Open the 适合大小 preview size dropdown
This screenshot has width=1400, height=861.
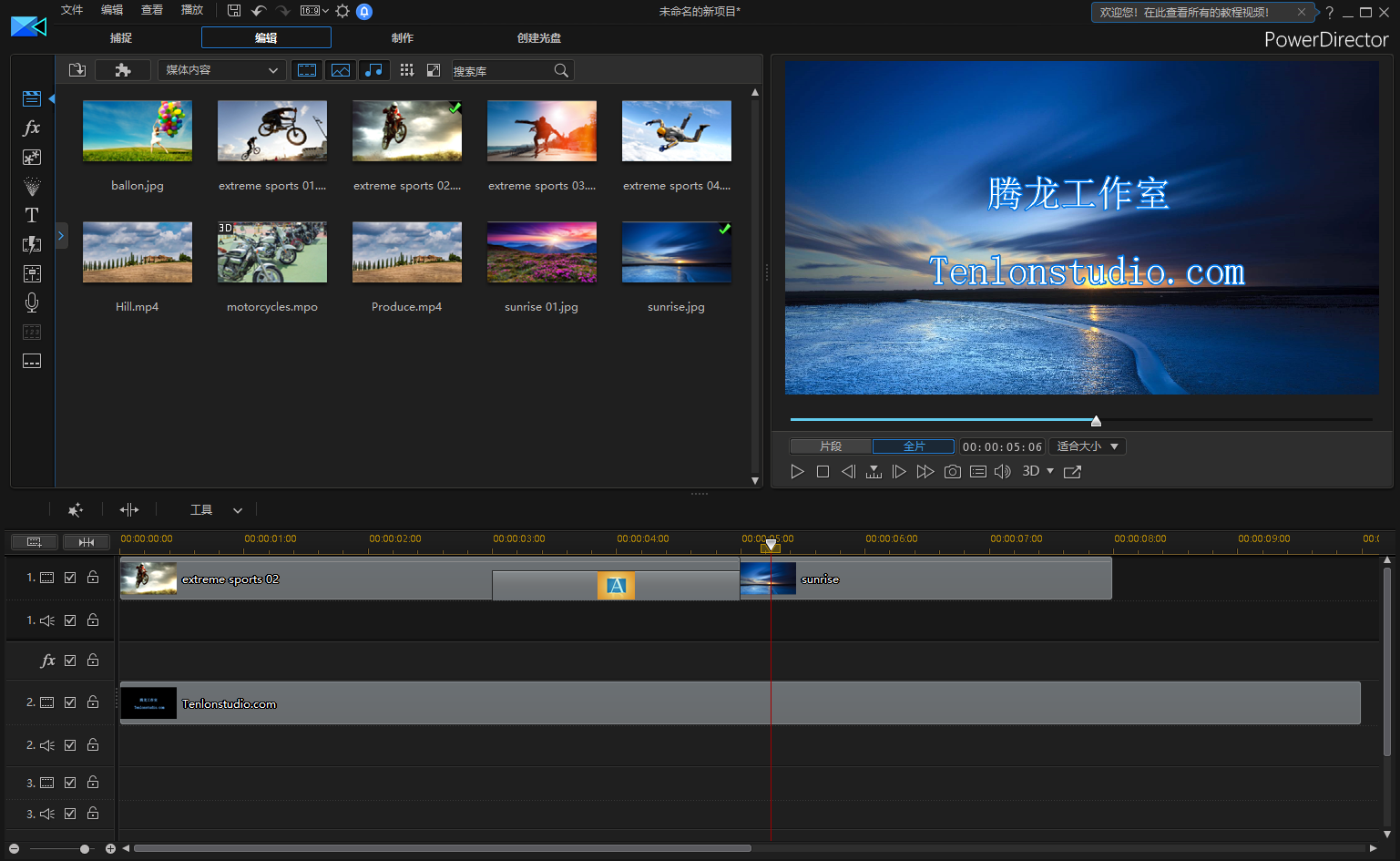coord(1088,446)
